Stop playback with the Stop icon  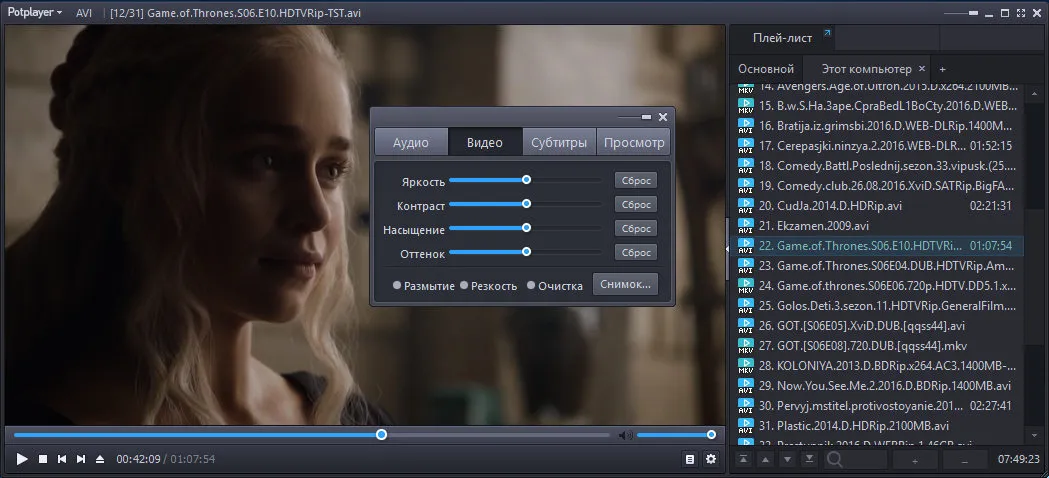click(x=43, y=459)
